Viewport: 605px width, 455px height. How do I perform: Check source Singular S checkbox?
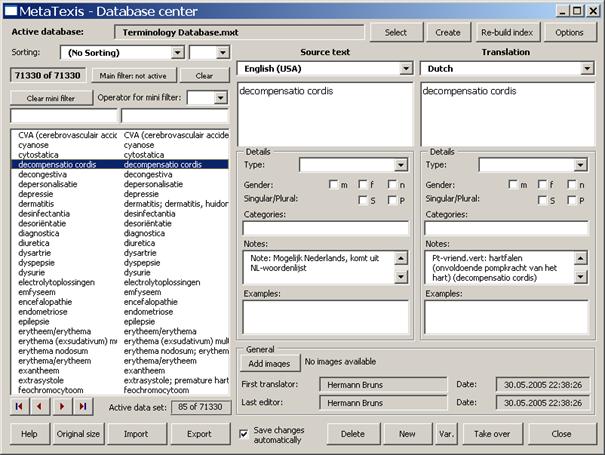click(x=363, y=200)
